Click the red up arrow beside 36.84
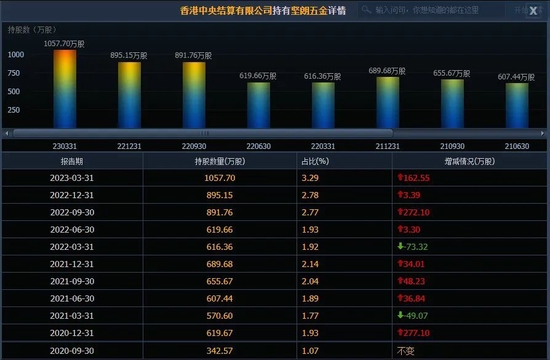Viewport: 550px width, 360px height. [x=400, y=298]
